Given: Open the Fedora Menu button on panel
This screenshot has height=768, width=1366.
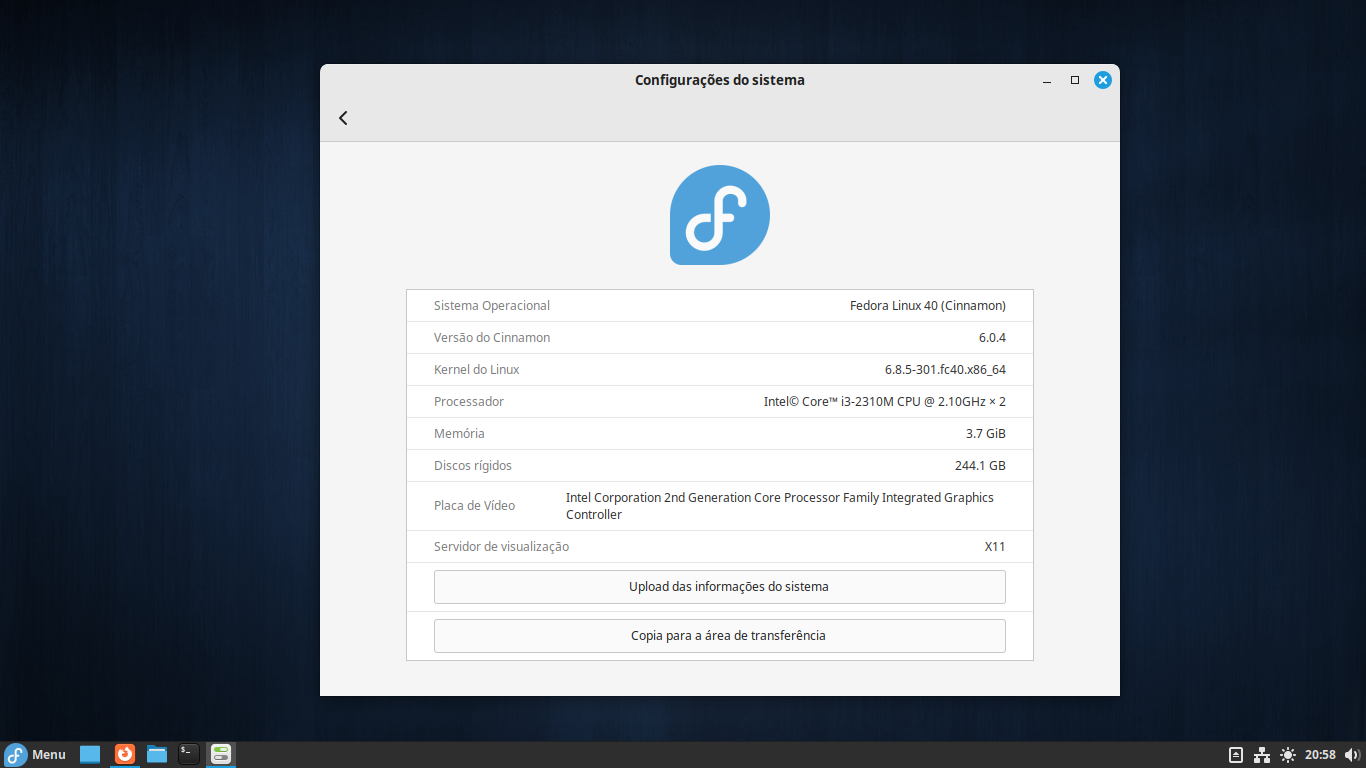Looking at the screenshot, I should point(36,755).
